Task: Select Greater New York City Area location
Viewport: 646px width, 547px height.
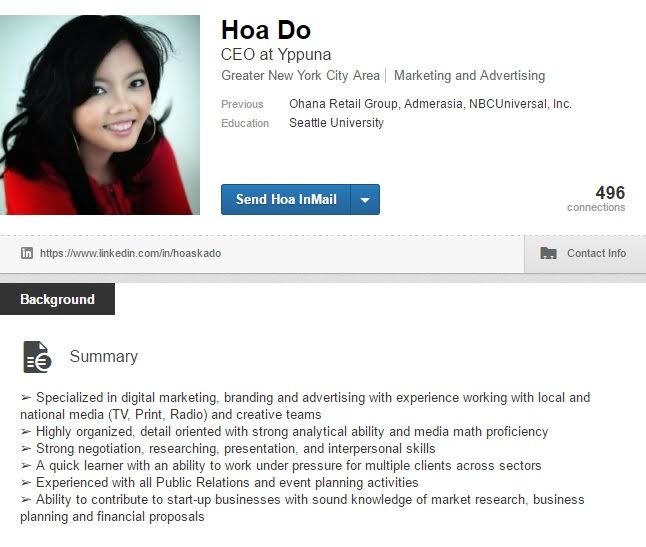Action: (x=300, y=76)
